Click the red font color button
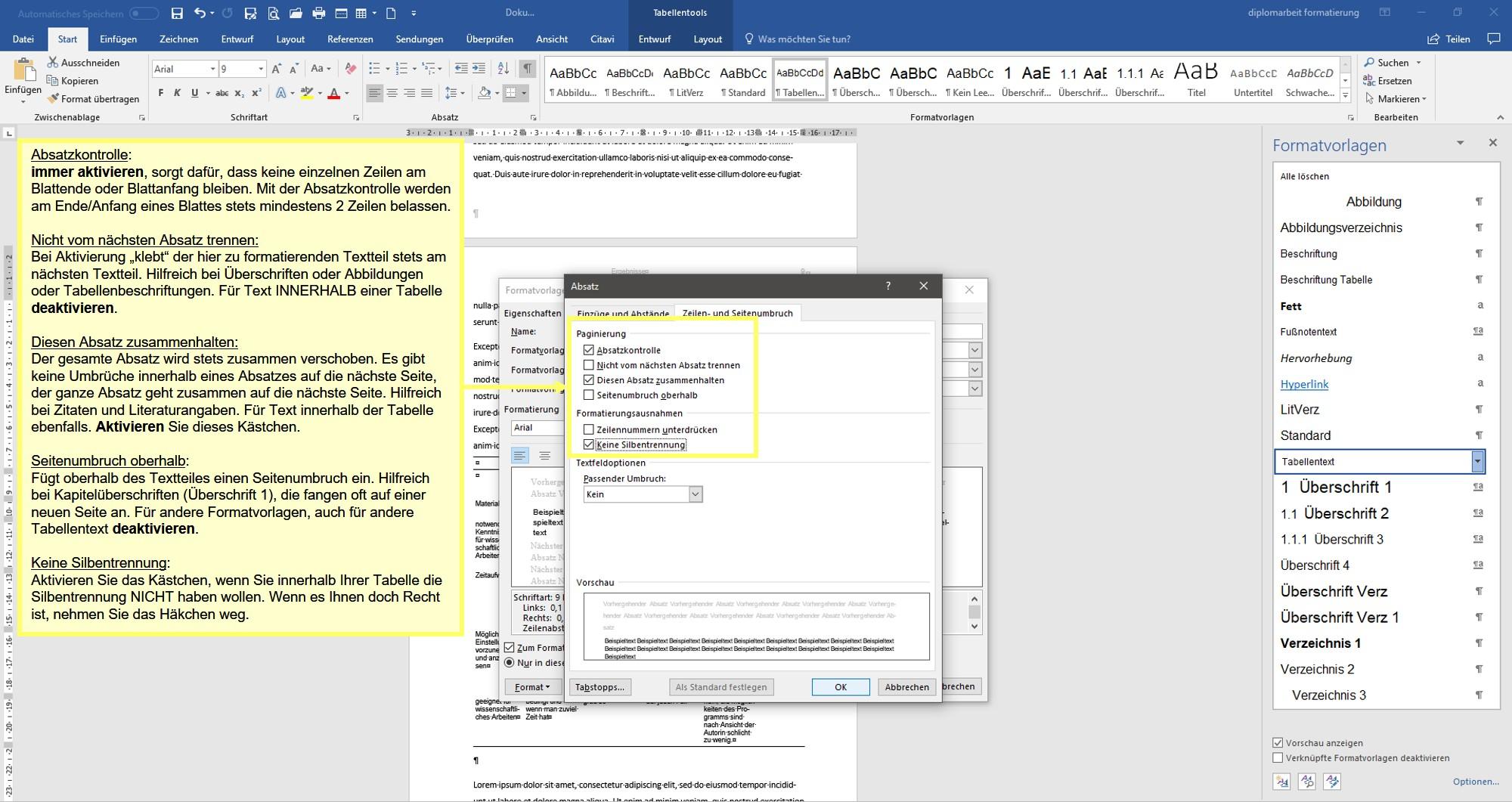 pos(333,93)
